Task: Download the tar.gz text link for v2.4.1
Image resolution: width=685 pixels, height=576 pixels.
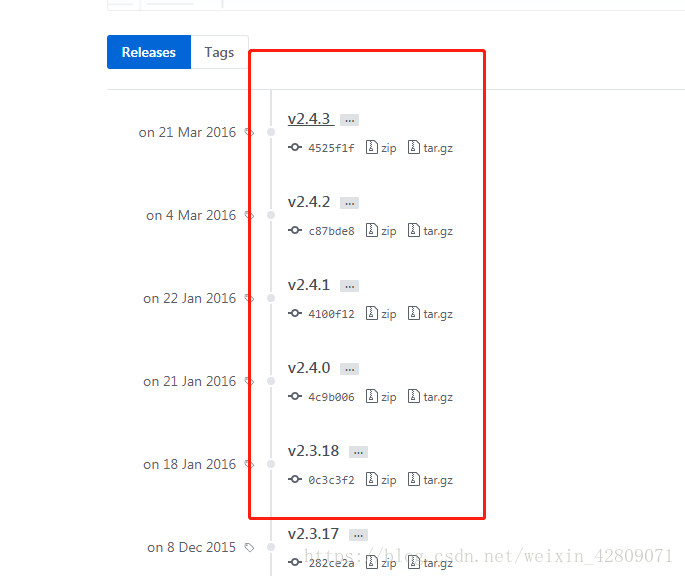Action: [438, 315]
